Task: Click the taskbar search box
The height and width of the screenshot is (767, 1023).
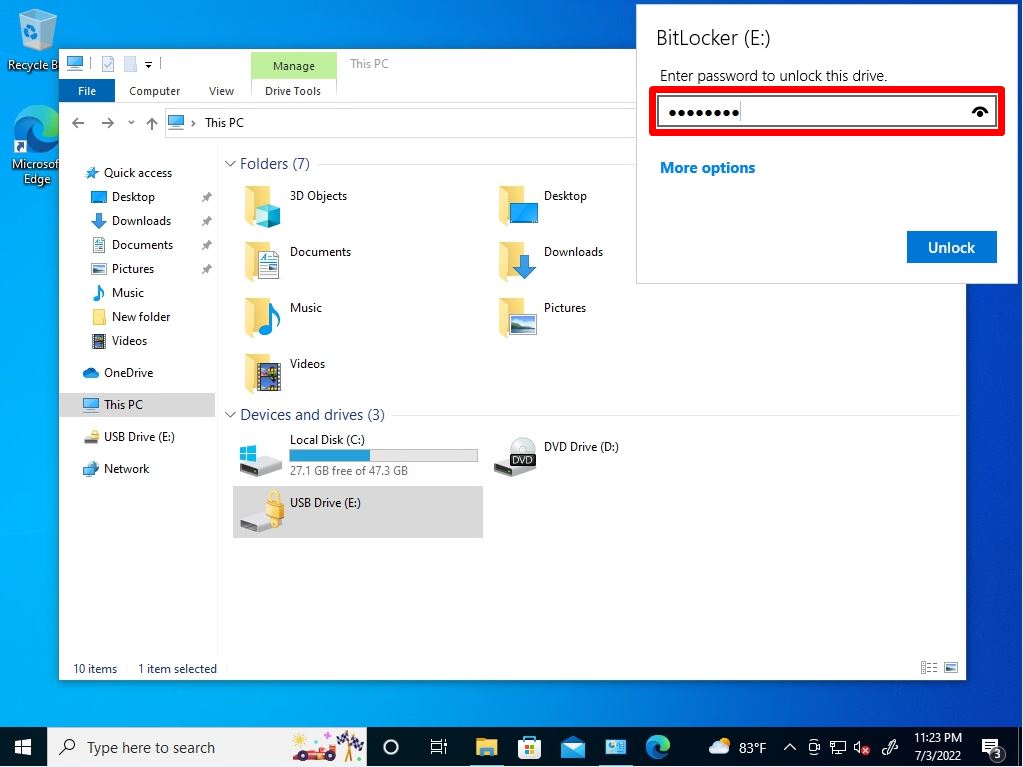Action: [207, 747]
